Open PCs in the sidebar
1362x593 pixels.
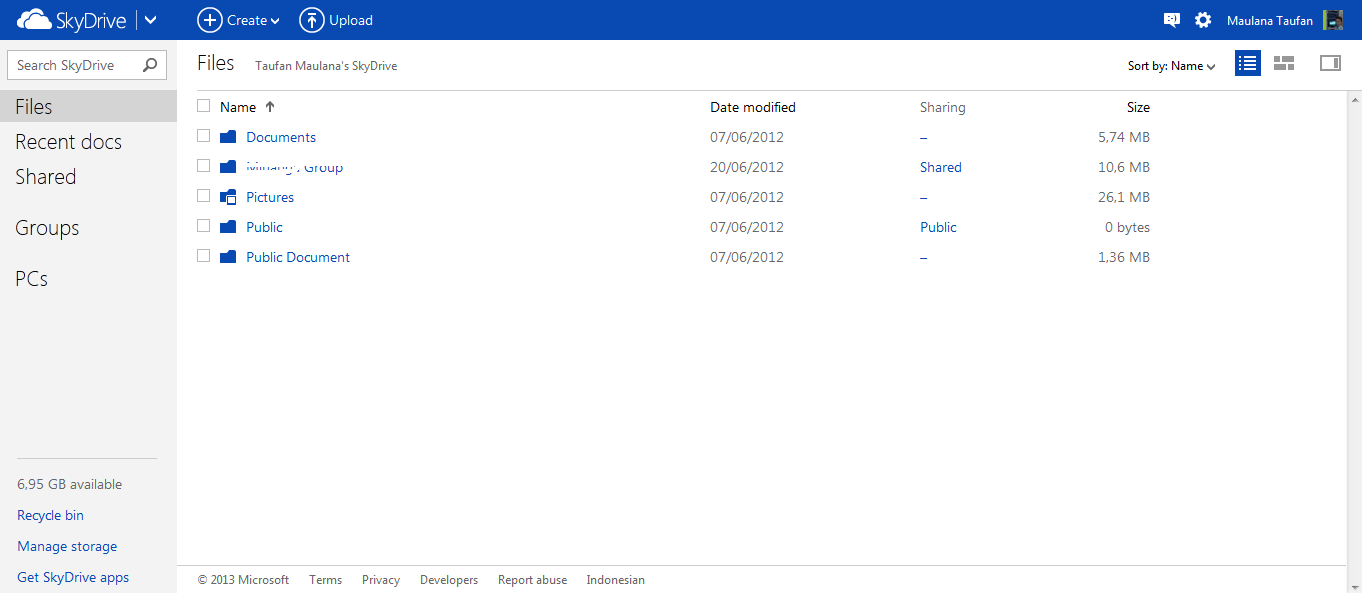click(31, 279)
